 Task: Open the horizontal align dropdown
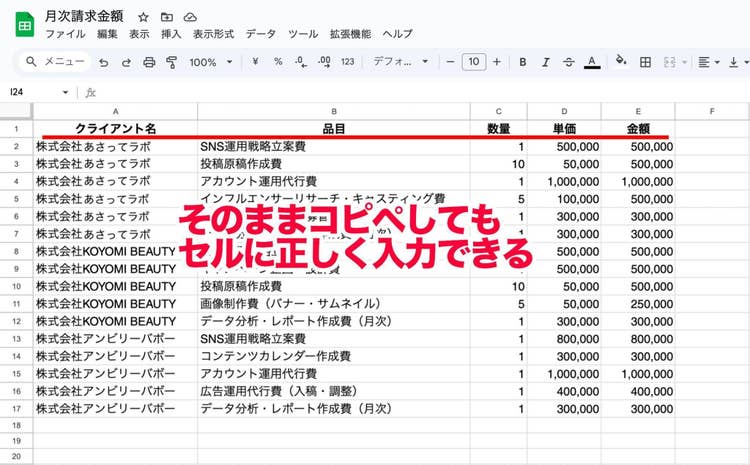point(709,62)
